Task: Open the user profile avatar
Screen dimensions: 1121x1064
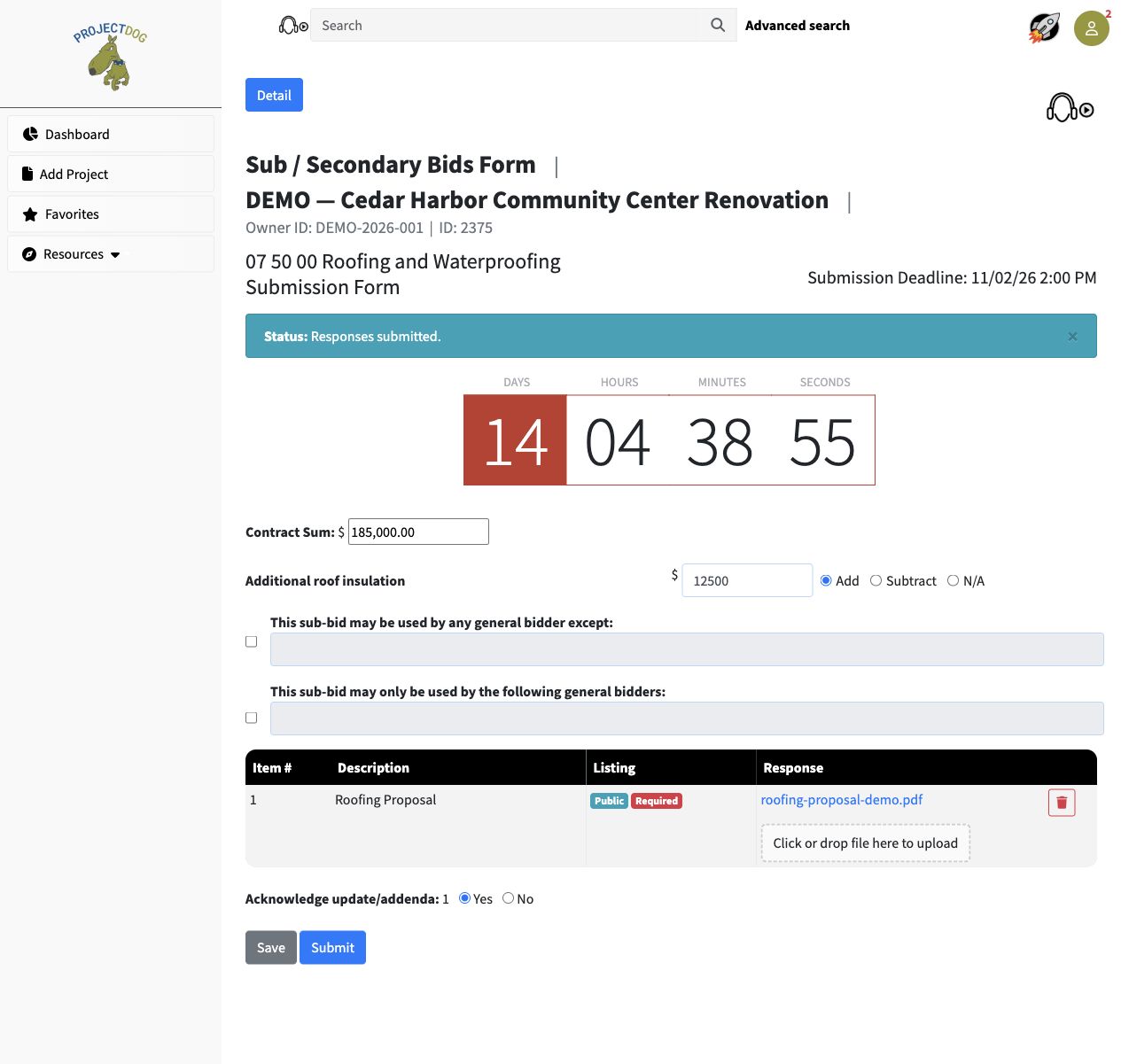Action: click(1092, 28)
